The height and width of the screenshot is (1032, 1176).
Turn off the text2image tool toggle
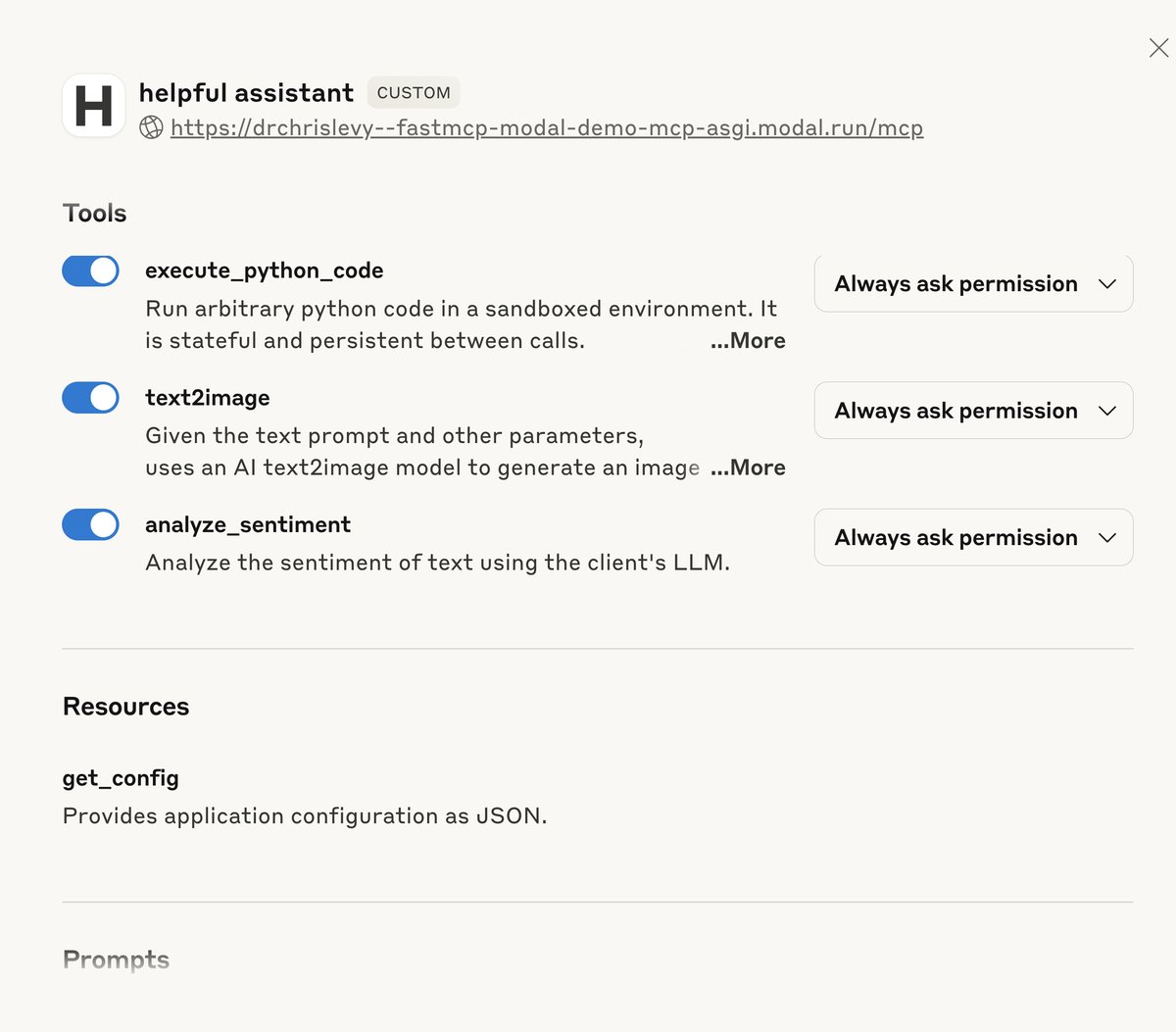point(91,398)
